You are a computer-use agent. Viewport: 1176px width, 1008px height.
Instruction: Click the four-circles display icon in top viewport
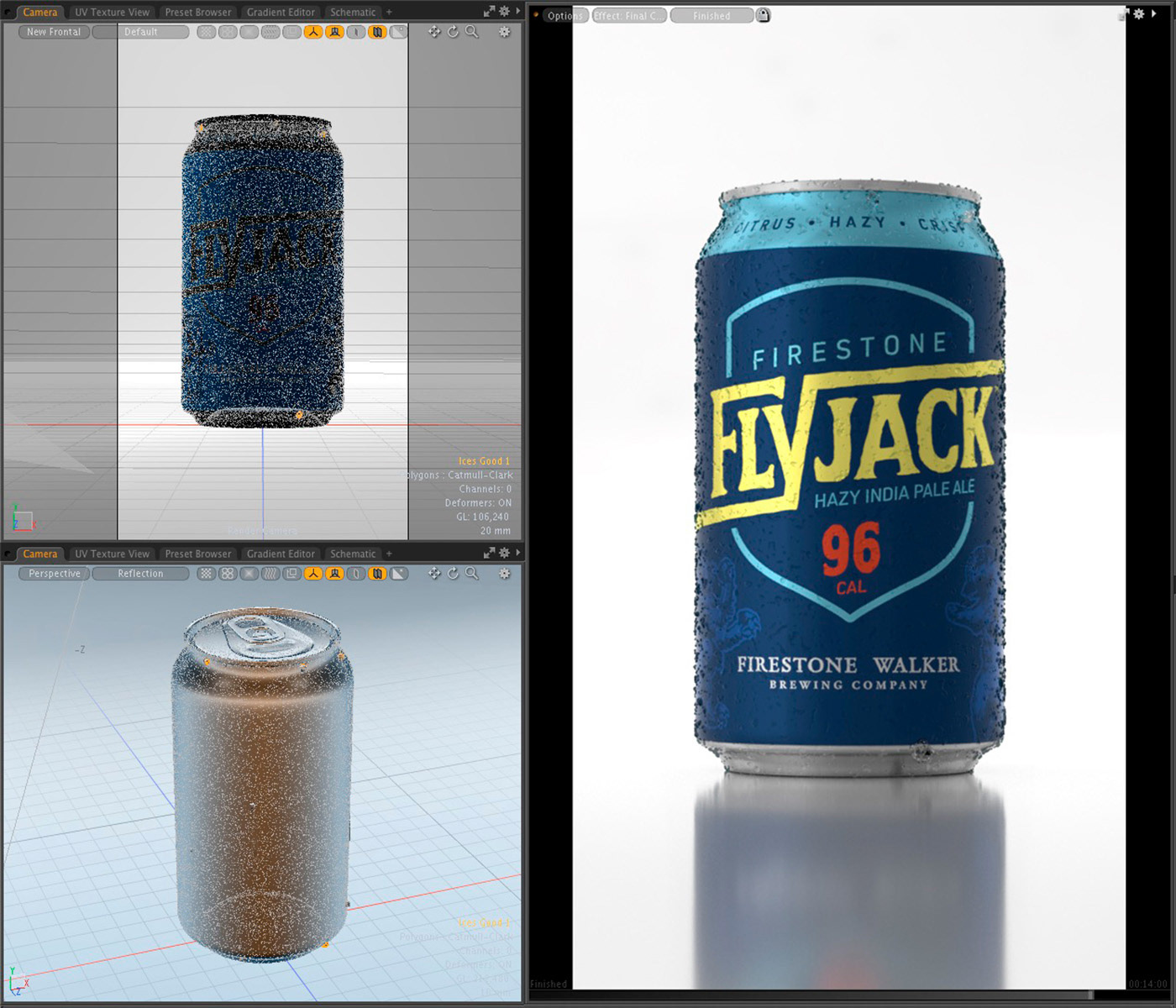(x=228, y=32)
